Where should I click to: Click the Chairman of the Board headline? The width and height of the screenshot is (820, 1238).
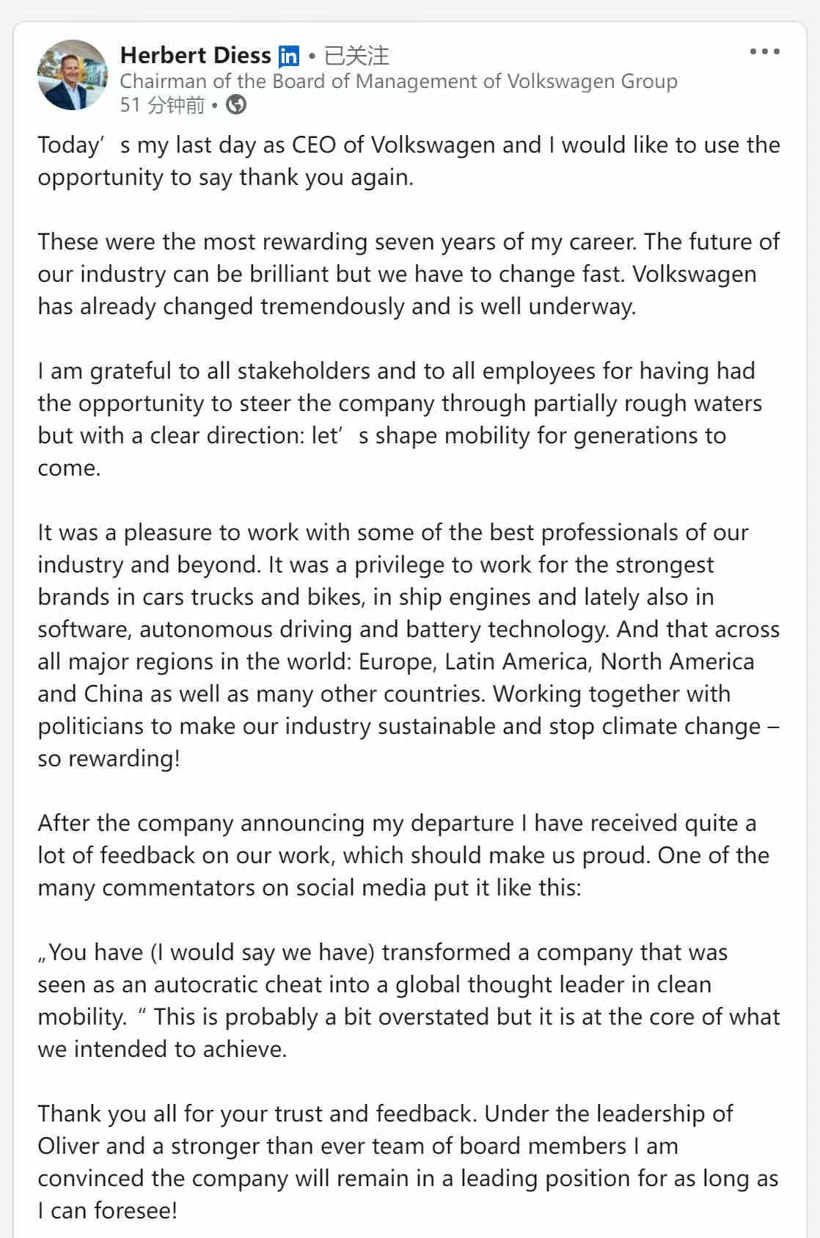398,81
